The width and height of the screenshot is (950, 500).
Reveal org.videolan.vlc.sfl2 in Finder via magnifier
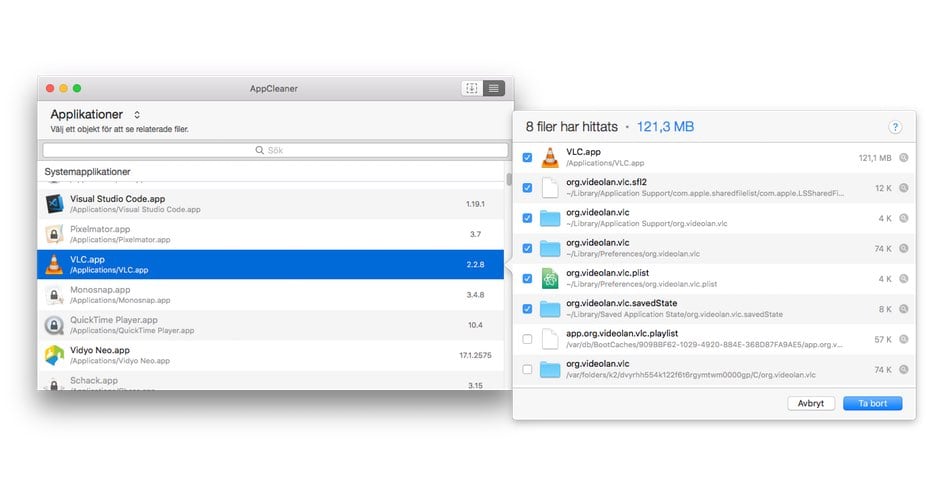click(903, 188)
